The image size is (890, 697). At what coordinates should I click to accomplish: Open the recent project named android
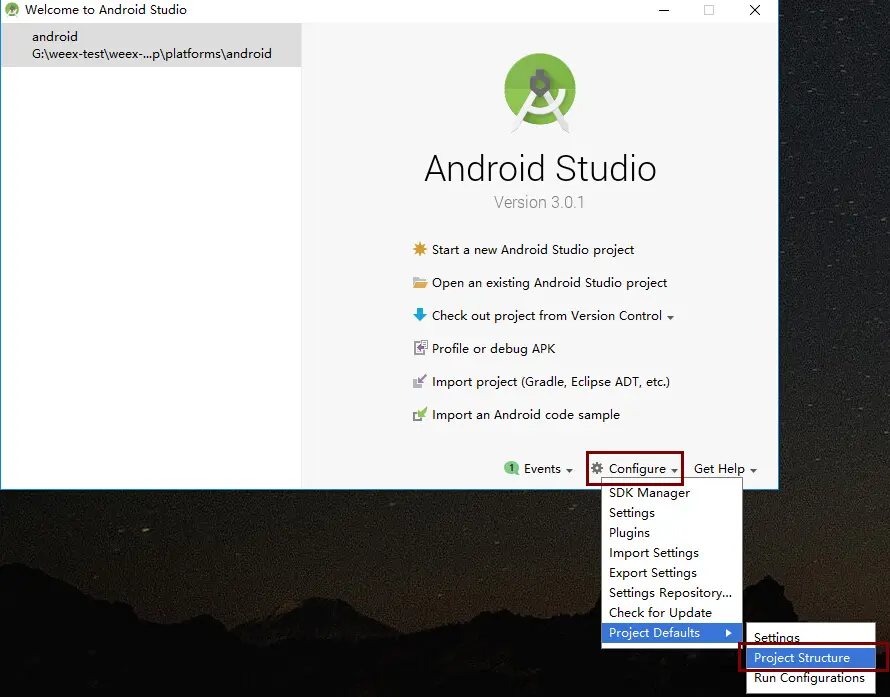[152, 45]
